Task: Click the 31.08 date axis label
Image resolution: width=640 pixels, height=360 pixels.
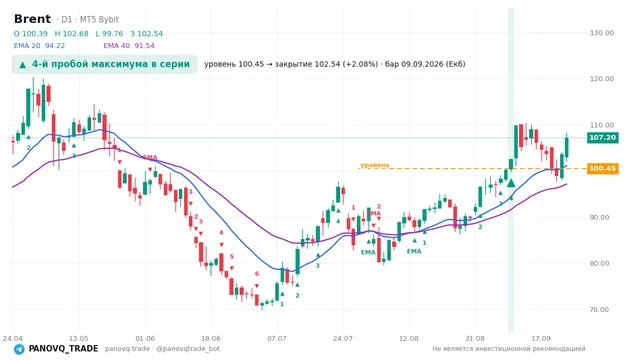Action: tap(475, 338)
